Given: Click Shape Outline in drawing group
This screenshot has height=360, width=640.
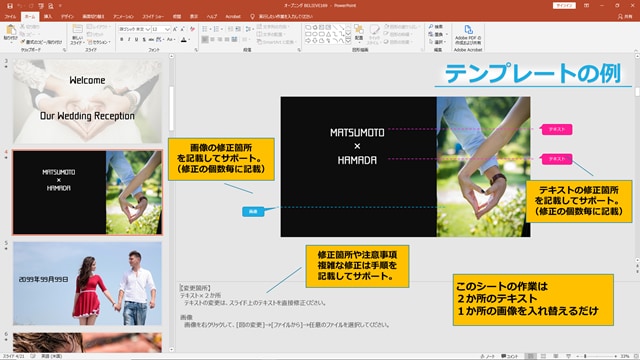Looking at the screenshot, I should (x=398, y=34).
